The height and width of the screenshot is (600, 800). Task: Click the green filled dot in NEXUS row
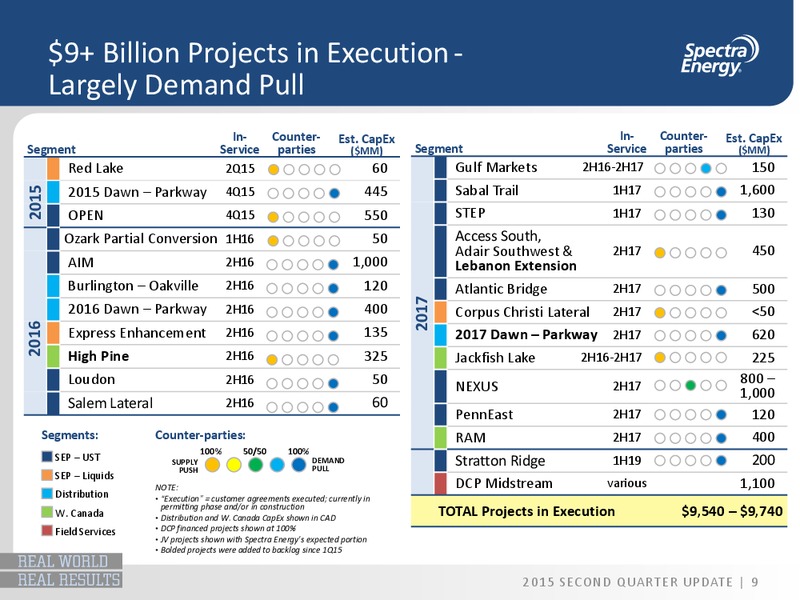(x=690, y=386)
